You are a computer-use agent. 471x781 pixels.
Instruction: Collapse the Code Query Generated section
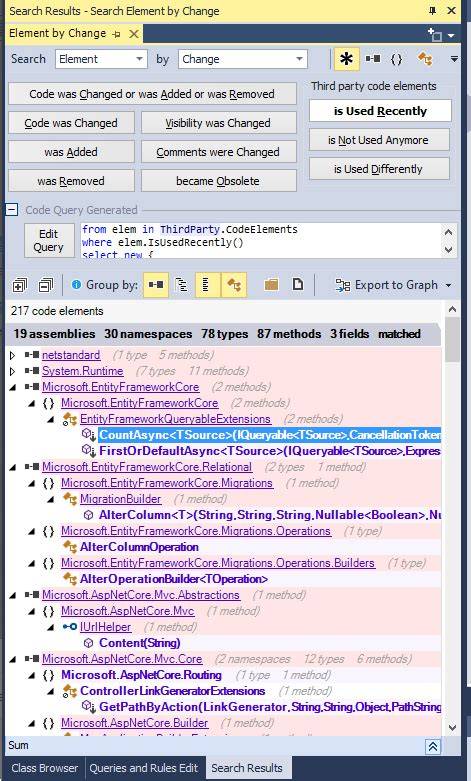tap(12, 210)
